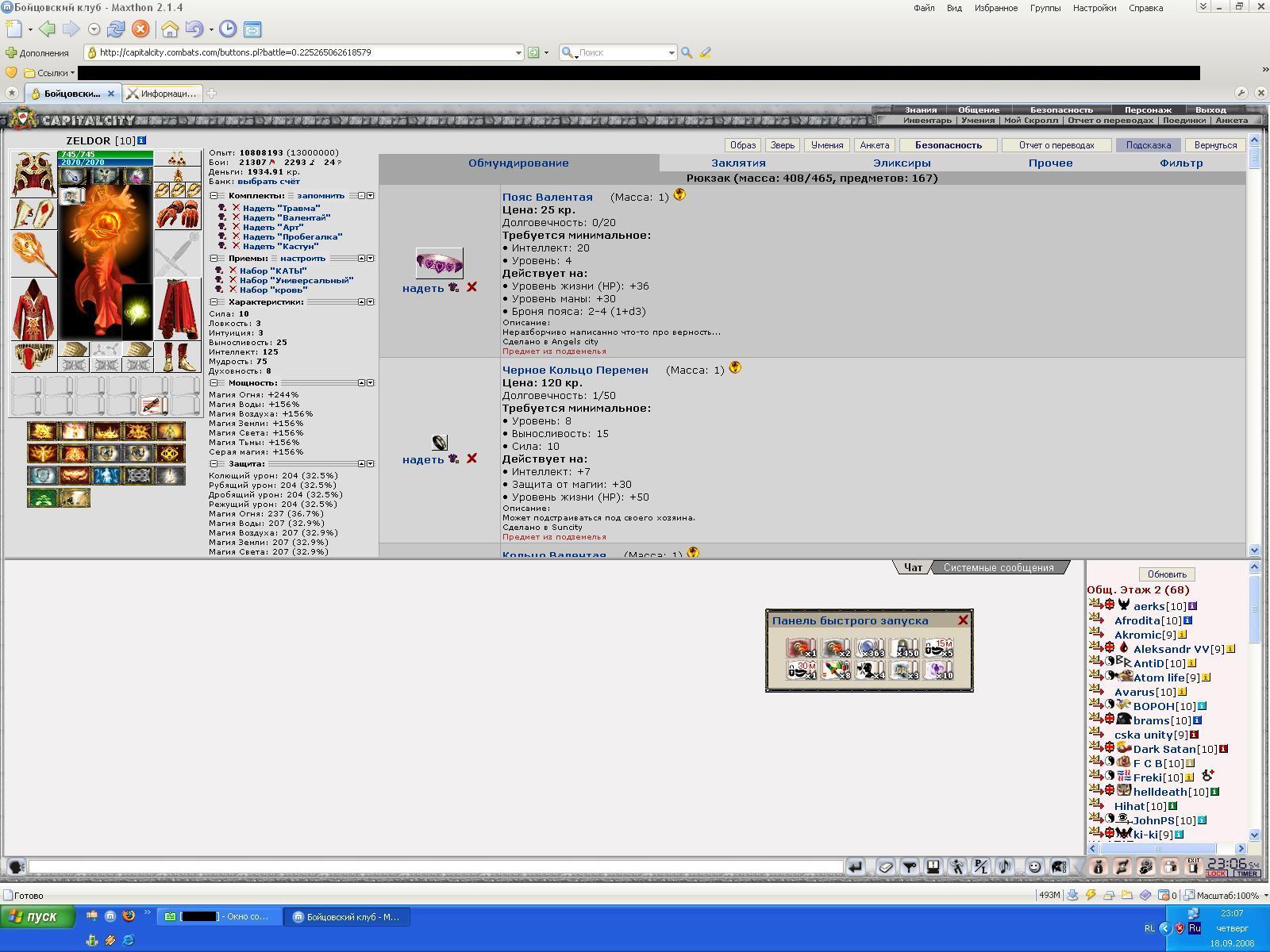The width and height of the screenshot is (1270, 952).
Task: Open the Фильтр tab
Action: 1180,163
